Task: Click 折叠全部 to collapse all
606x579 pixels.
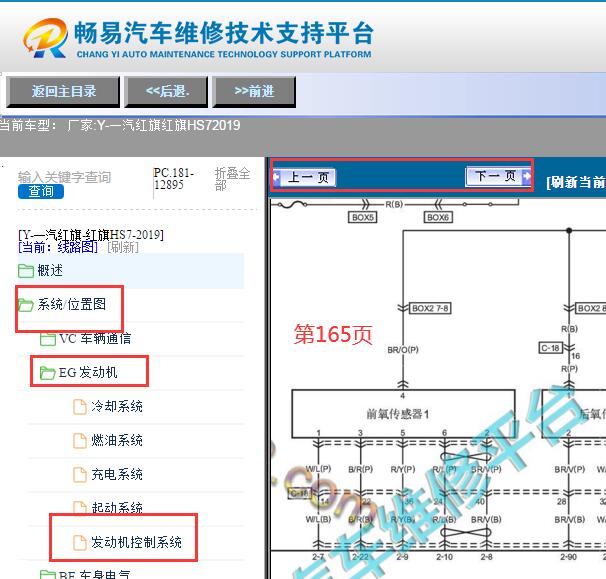Action: (x=232, y=179)
